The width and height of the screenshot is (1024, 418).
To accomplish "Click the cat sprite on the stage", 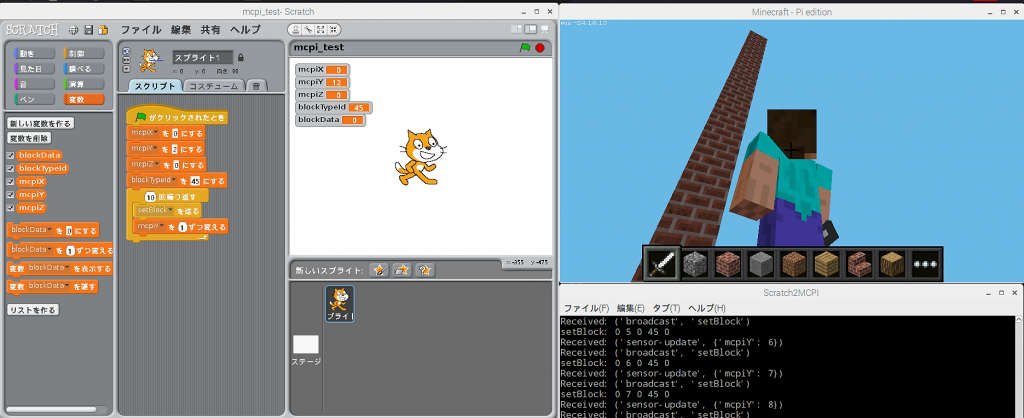I will click(420, 157).
